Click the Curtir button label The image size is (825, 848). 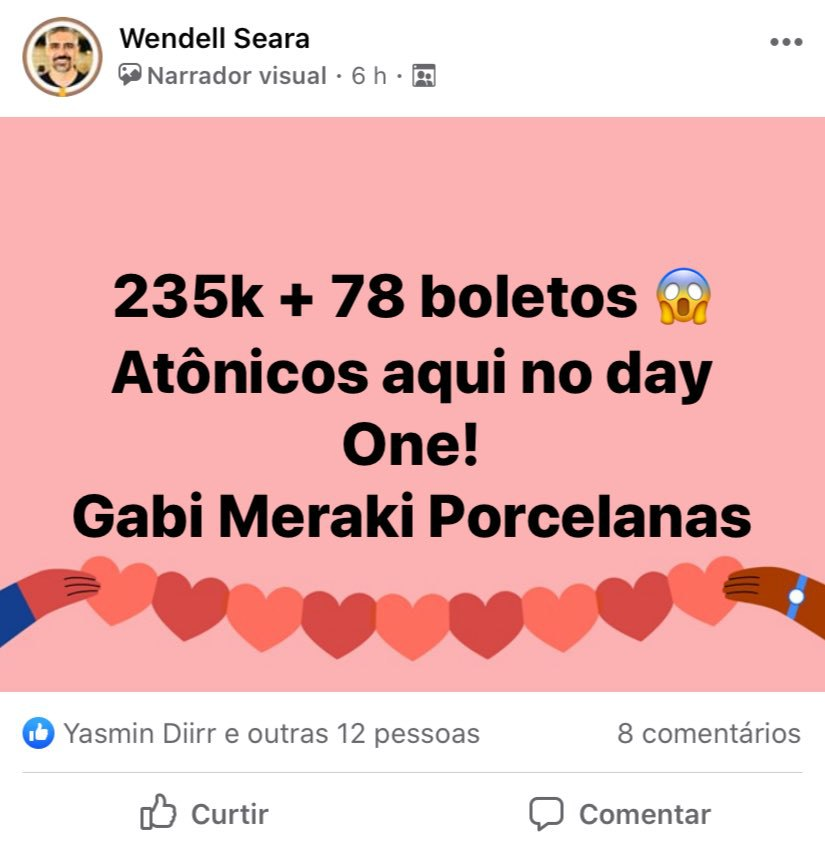230,814
